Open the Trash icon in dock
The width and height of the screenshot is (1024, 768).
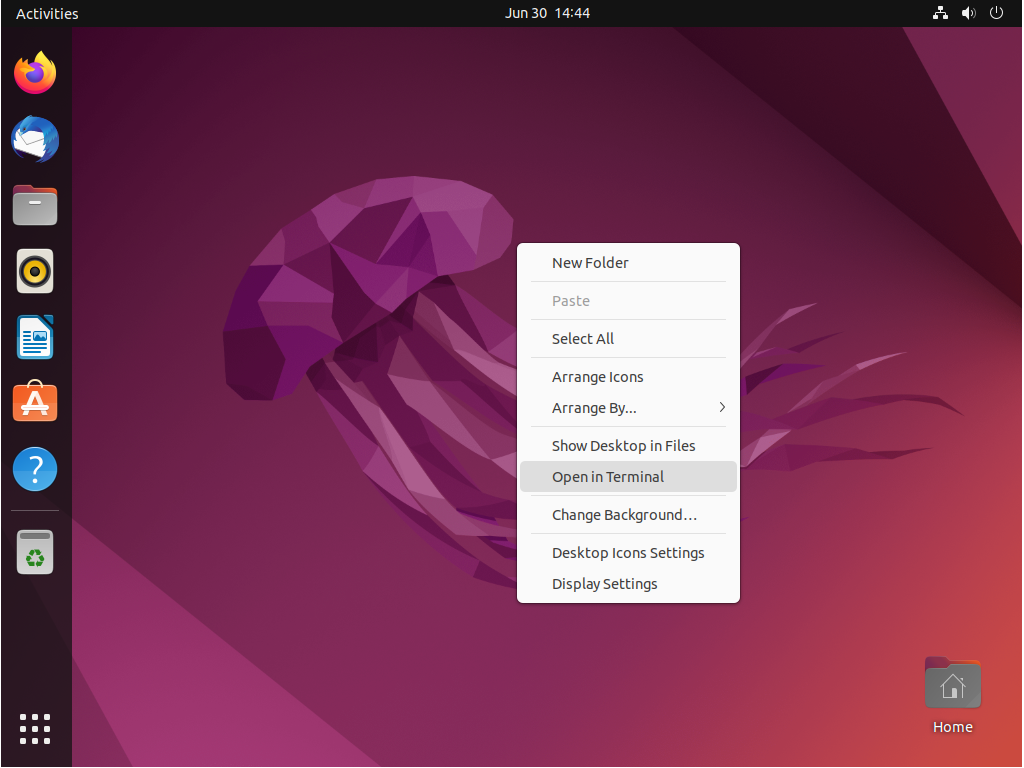tap(35, 552)
